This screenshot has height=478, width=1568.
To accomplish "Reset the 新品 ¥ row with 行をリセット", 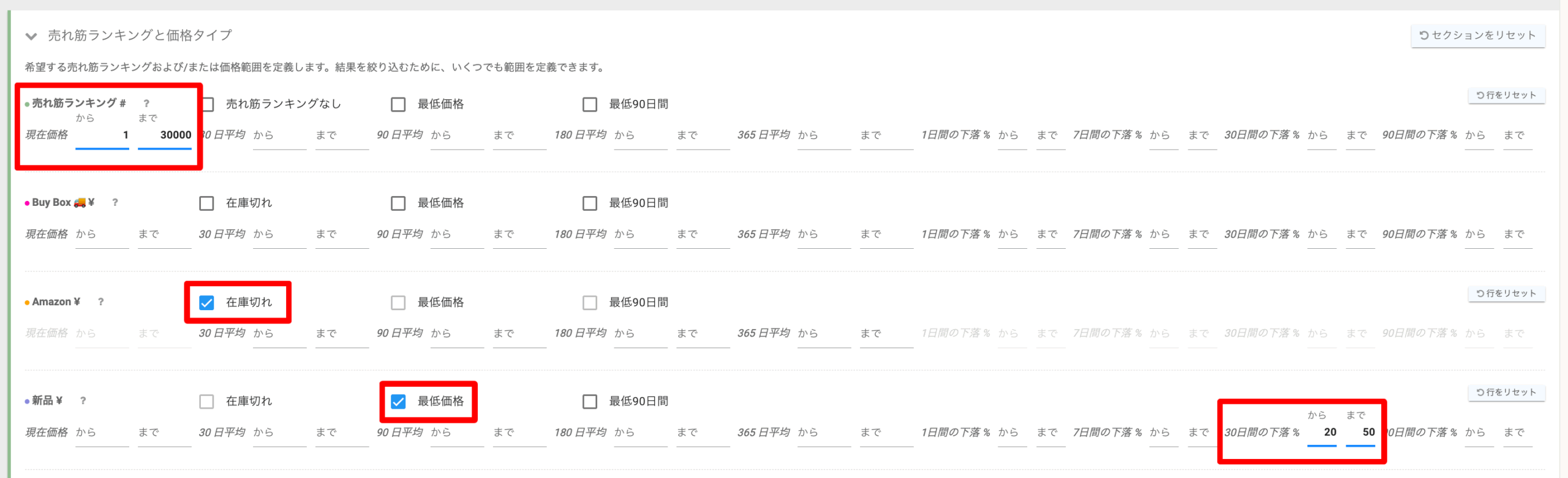I will (x=1506, y=392).
